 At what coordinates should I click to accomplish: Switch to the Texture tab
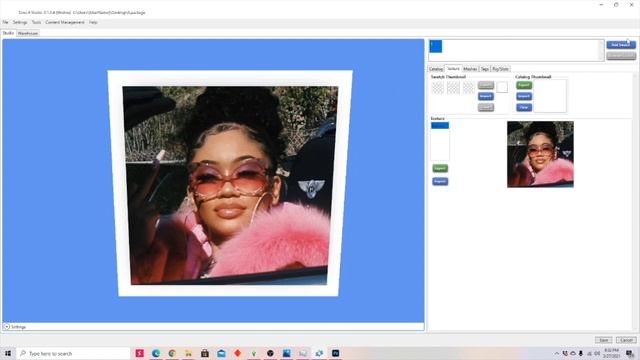click(453, 69)
